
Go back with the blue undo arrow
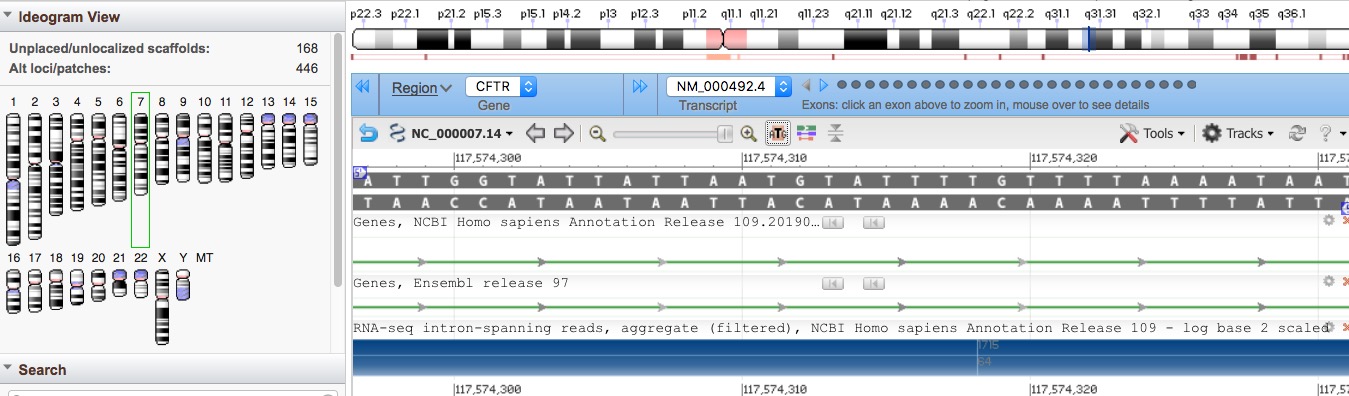pos(368,133)
